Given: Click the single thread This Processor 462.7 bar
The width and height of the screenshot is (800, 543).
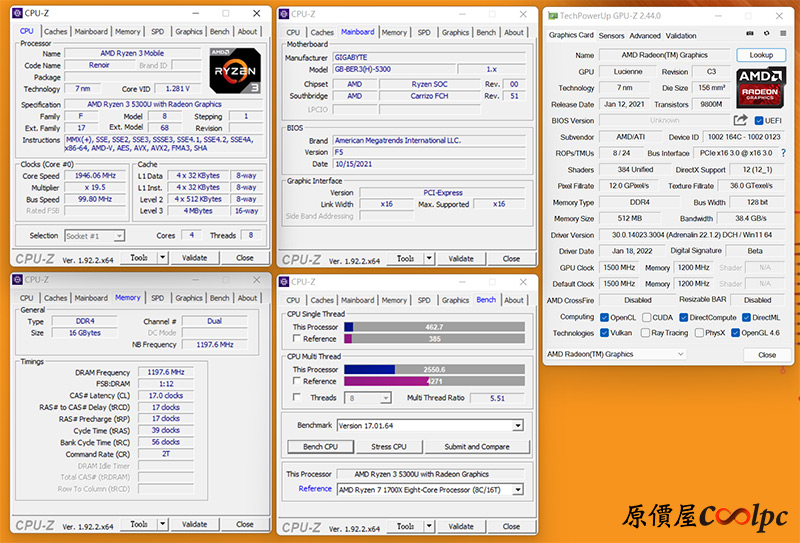Looking at the screenshot, I should [x=434, y=327].
